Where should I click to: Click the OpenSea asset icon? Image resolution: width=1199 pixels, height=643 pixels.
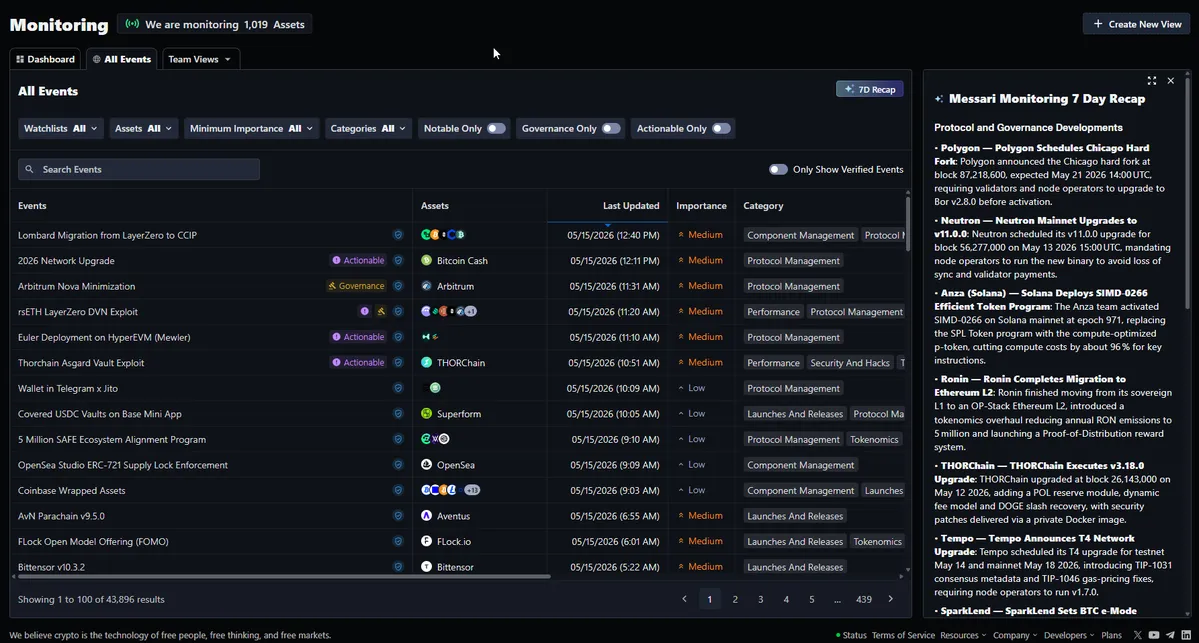427,465
